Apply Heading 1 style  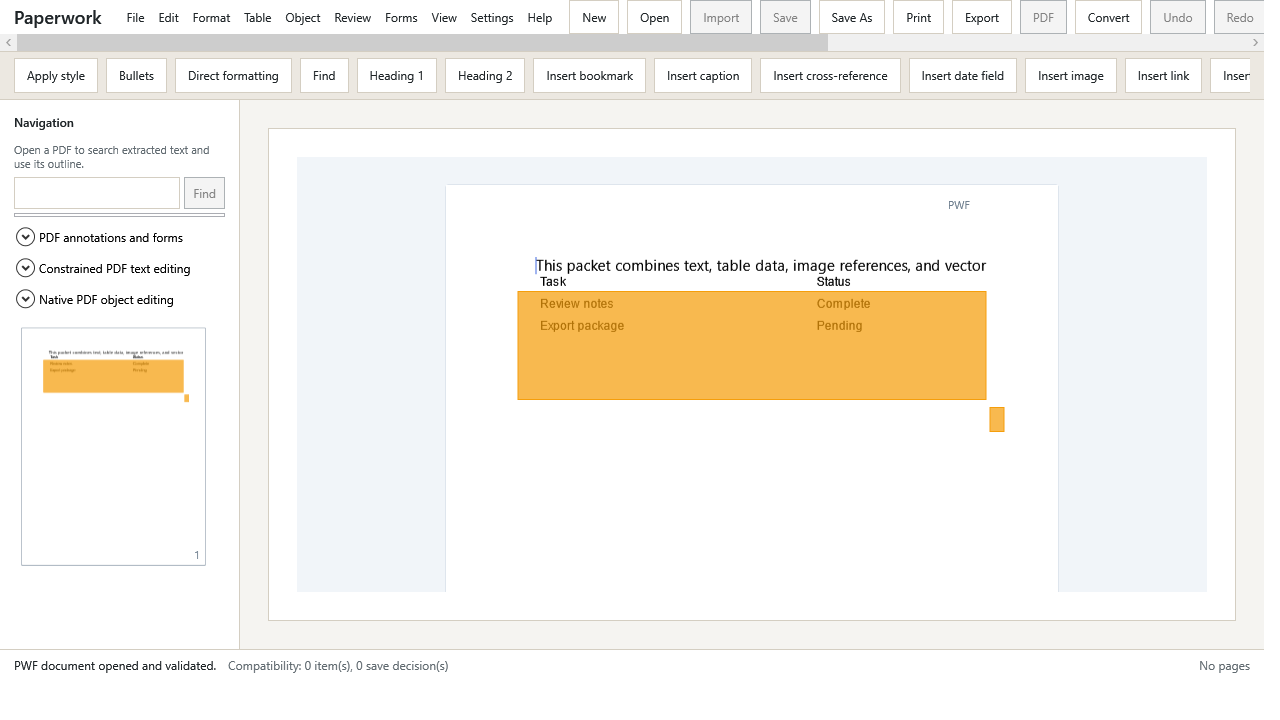tap(397, 76)
